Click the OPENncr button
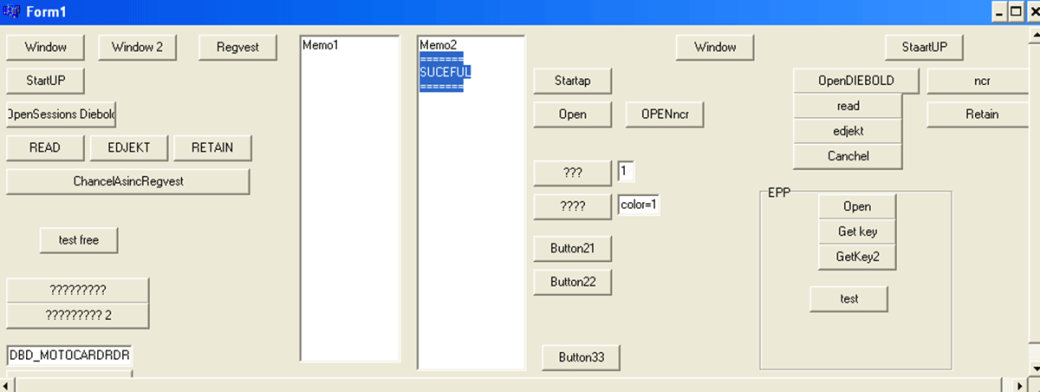 [x=665, y=114]
